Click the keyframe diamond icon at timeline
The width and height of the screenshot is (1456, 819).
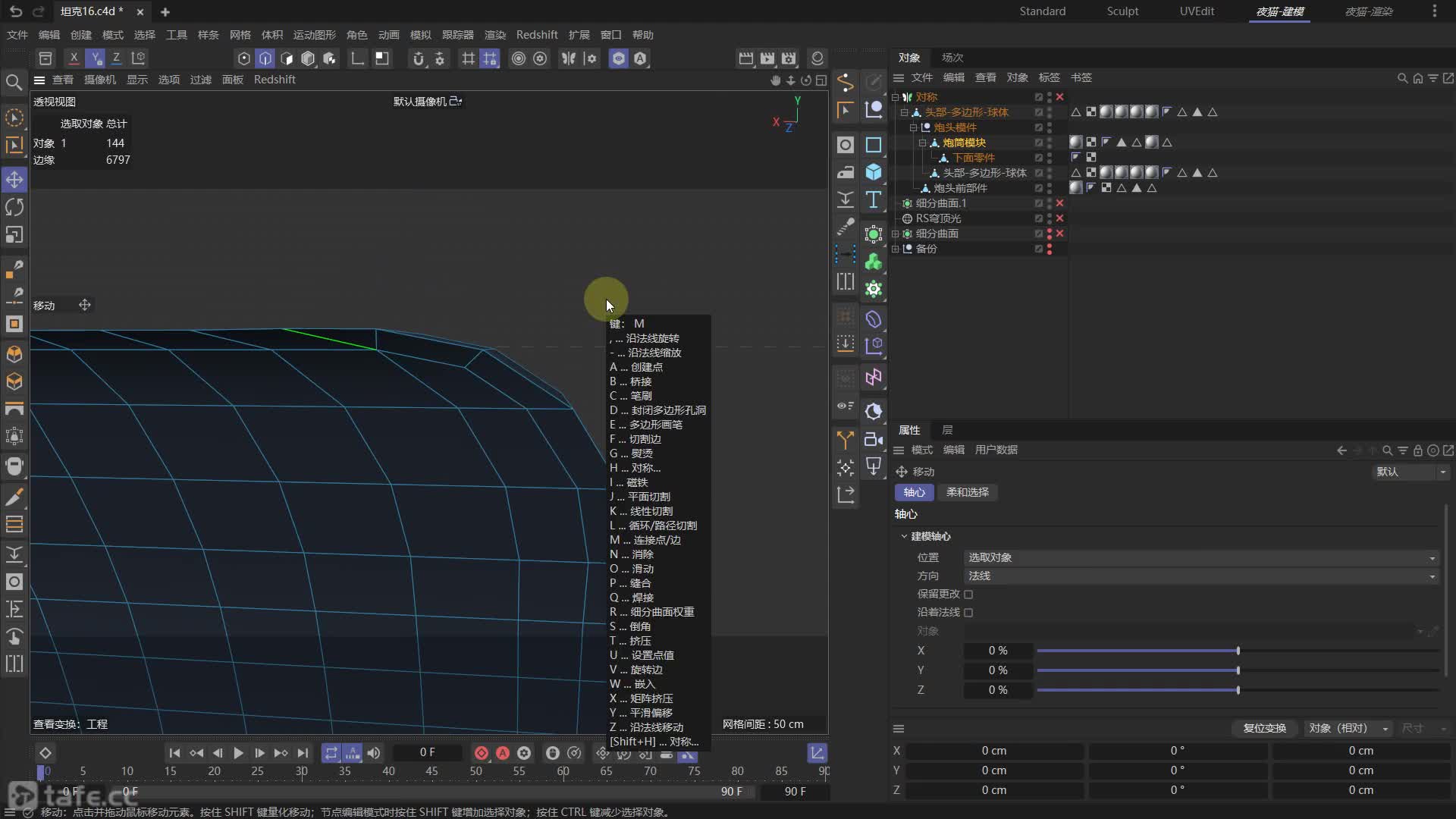point(45,753)
